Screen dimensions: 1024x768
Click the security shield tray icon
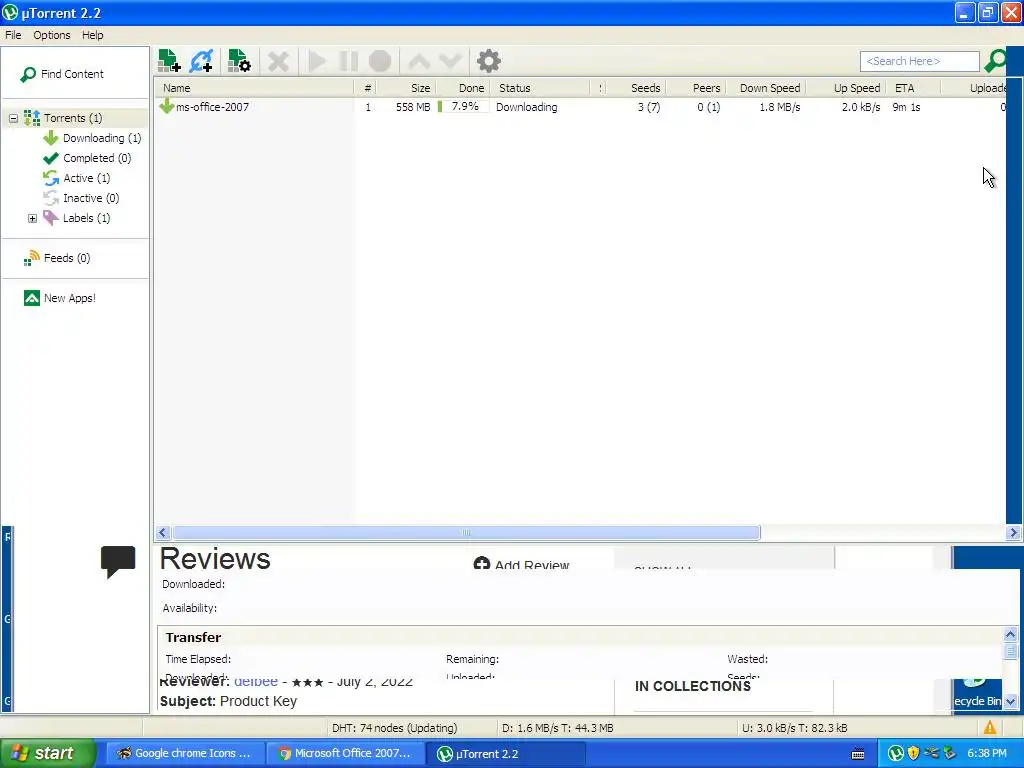pos(913,754)
